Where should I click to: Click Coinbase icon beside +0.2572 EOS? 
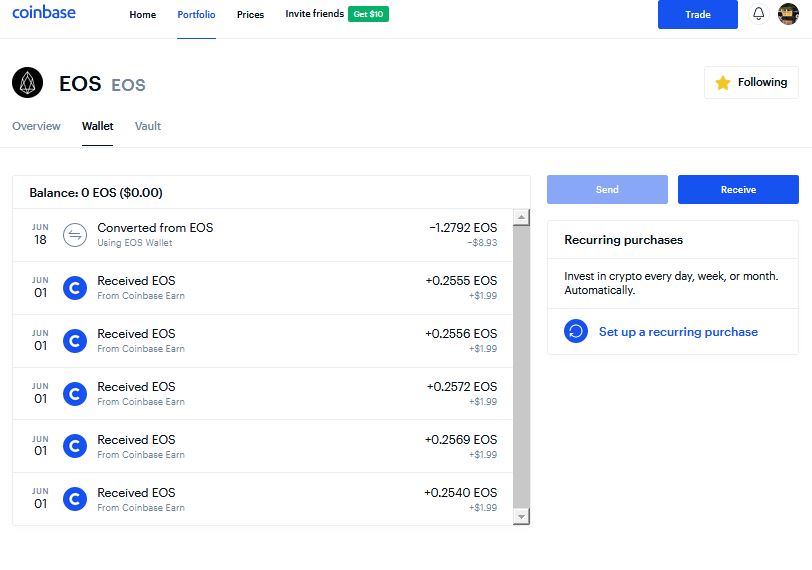click(75, 394)
